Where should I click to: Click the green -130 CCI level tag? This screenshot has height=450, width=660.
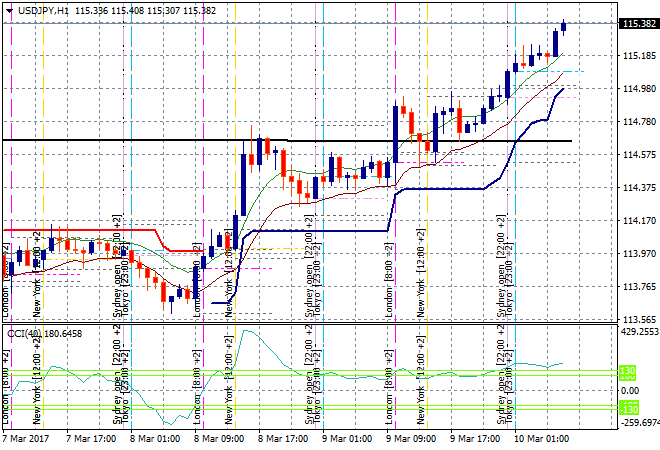pyautogui.click(x=627, y=409)
